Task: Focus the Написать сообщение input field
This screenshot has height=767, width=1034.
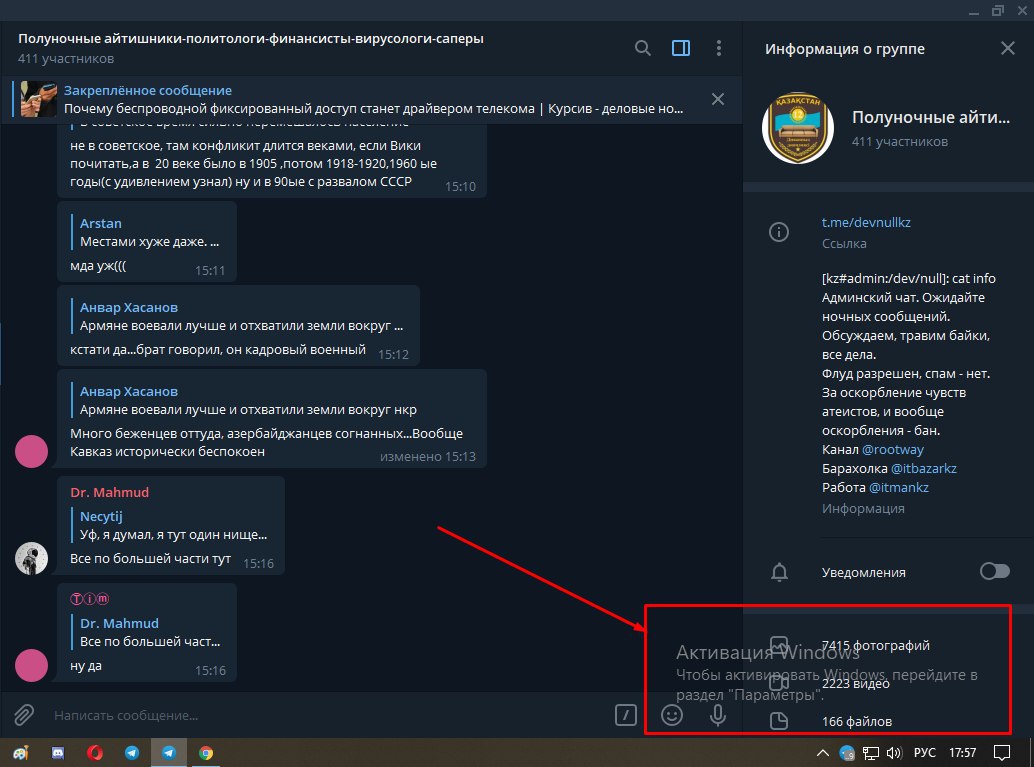Action: tap(326, 716)
